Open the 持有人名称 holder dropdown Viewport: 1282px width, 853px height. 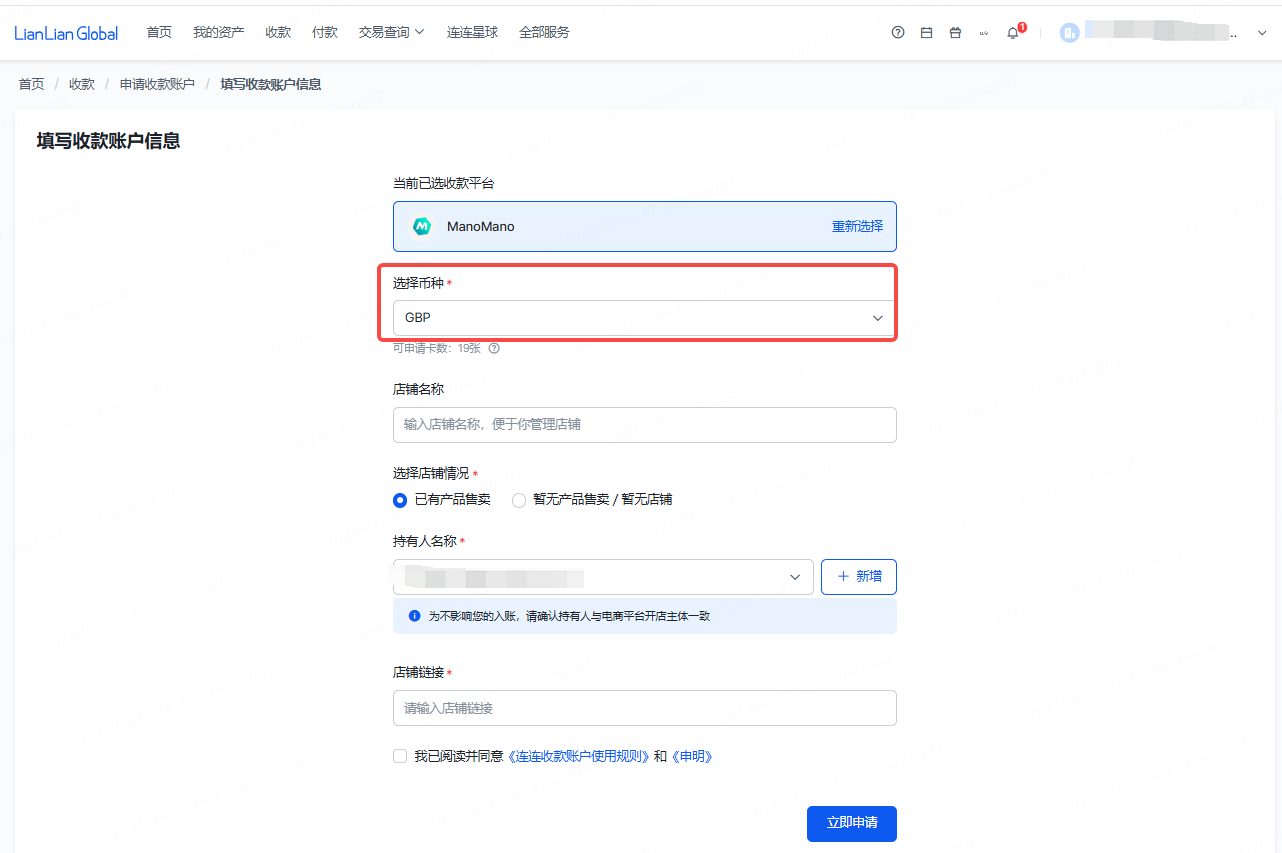click(603, 577)
